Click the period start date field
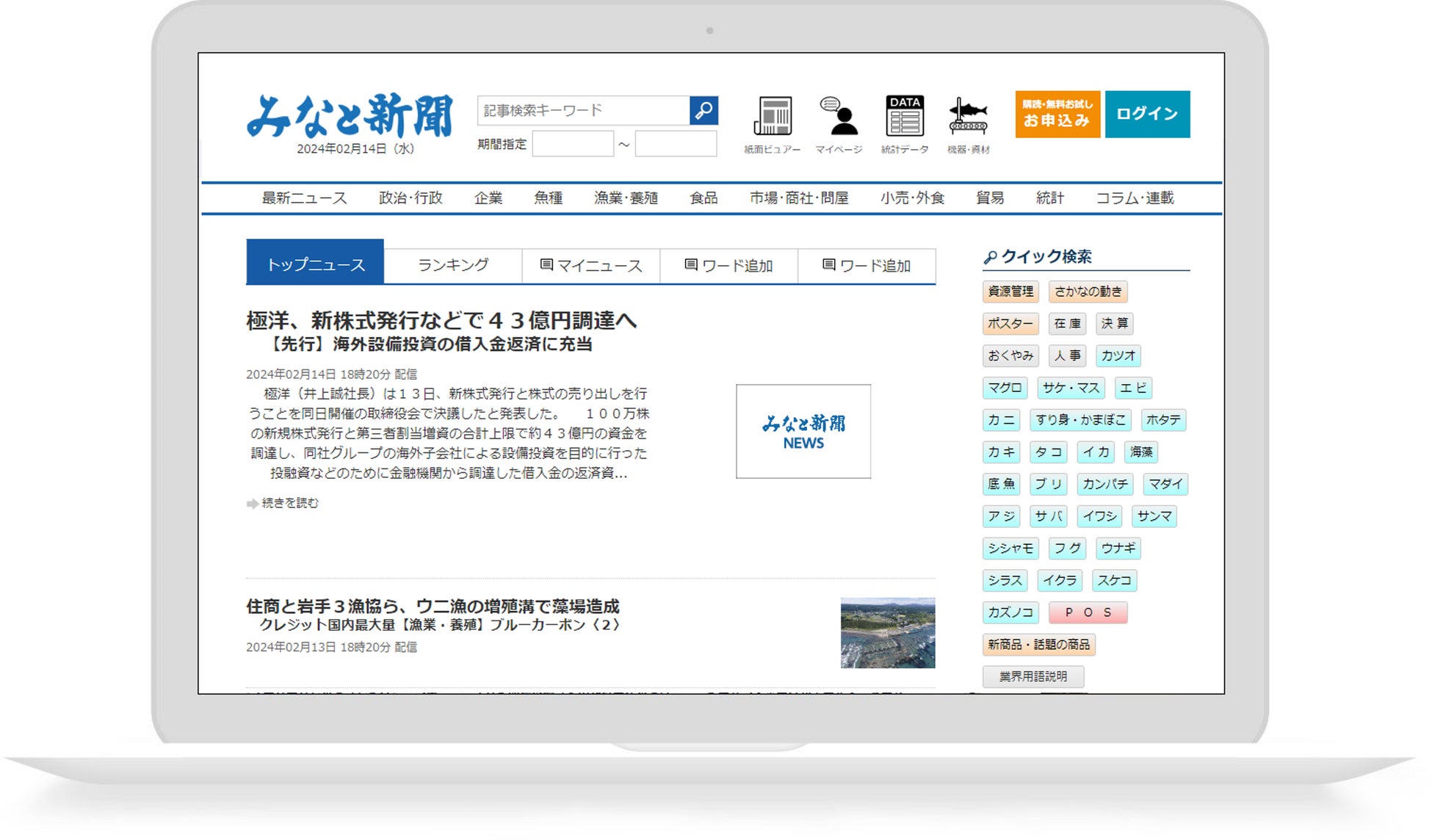The image size is (1432, 840). tap(573, 144)
